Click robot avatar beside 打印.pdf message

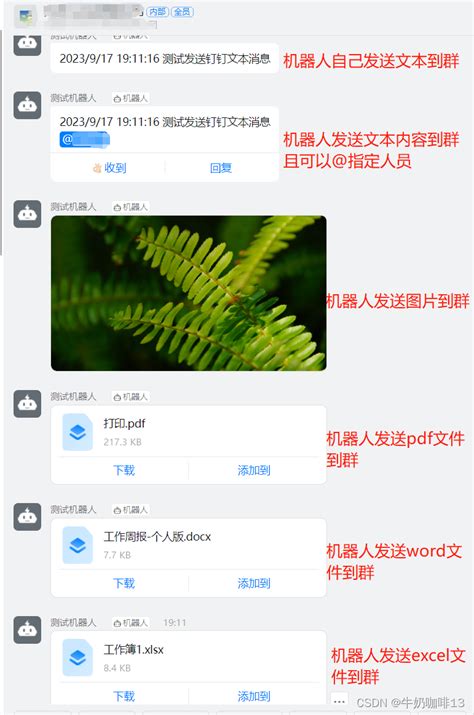pyautogui.click(x=27, y=404)
